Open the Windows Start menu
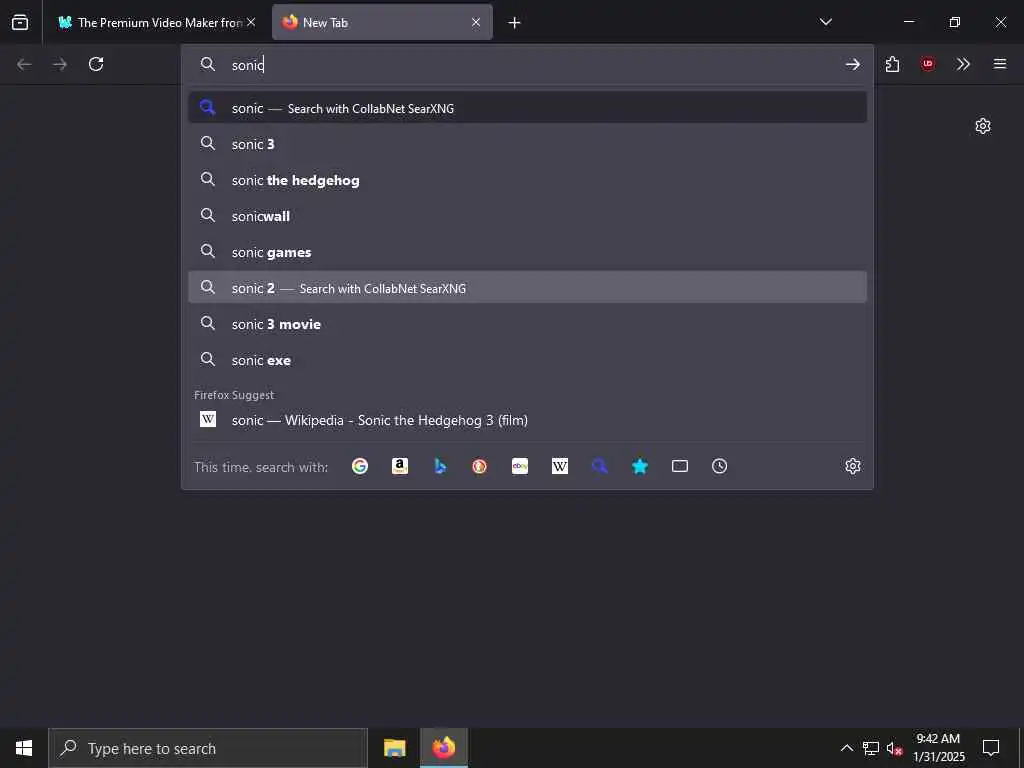Image resolution: width=1024 pixels, height=768 pixels. (x=24, y=748)
